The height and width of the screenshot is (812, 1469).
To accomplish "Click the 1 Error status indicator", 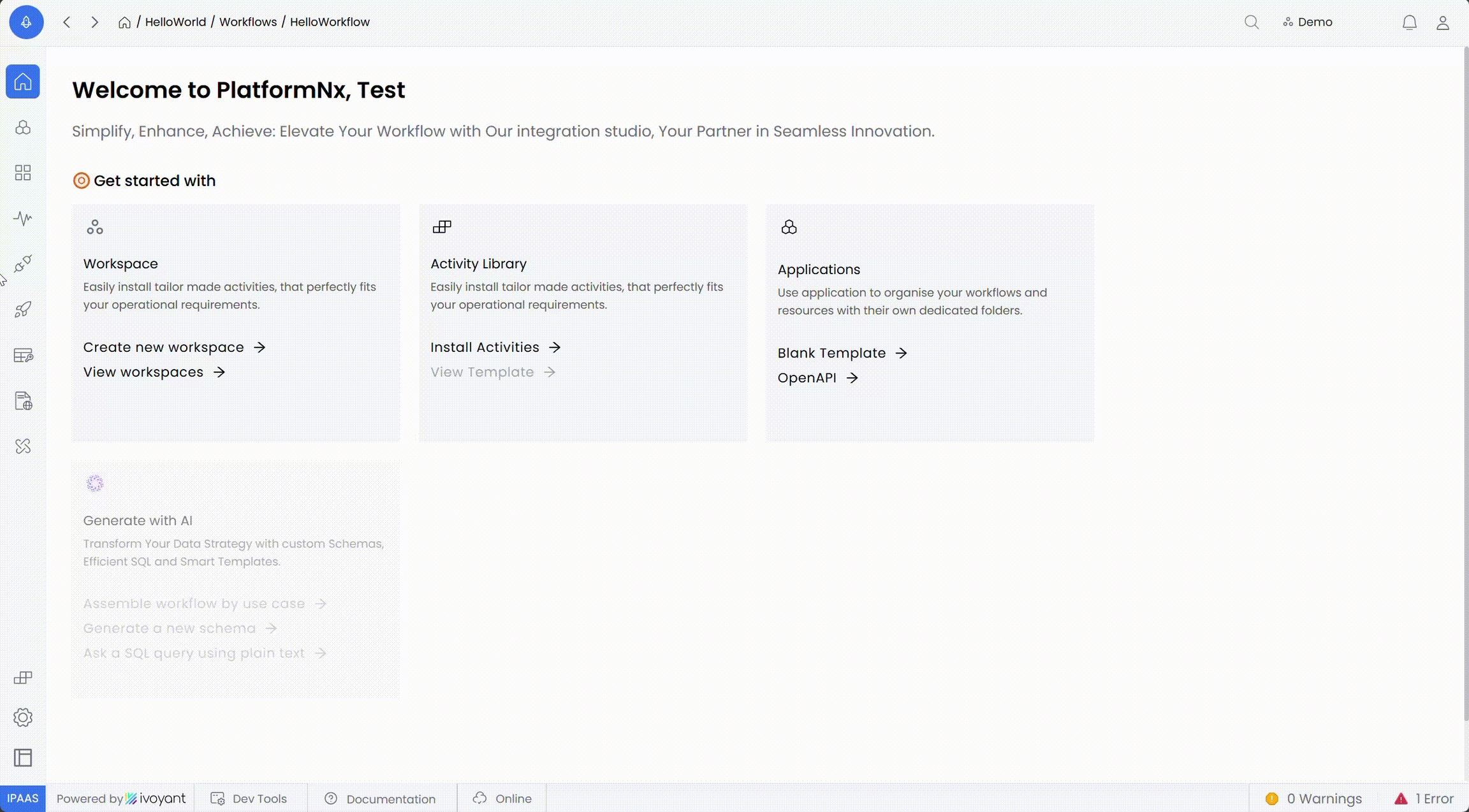I will tap(1424, 799).
